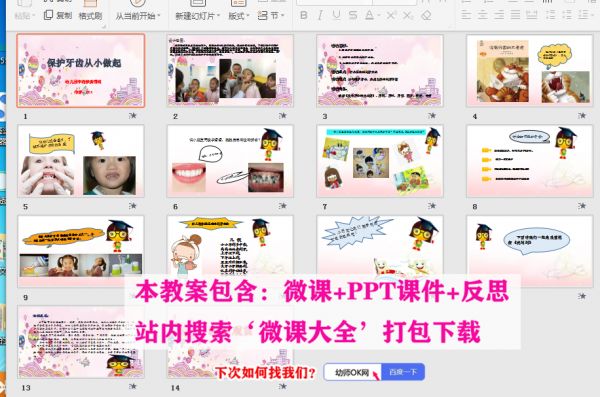Click the Italic formatting icon
This screenshot has height=397, width=600.
point(320,15)
